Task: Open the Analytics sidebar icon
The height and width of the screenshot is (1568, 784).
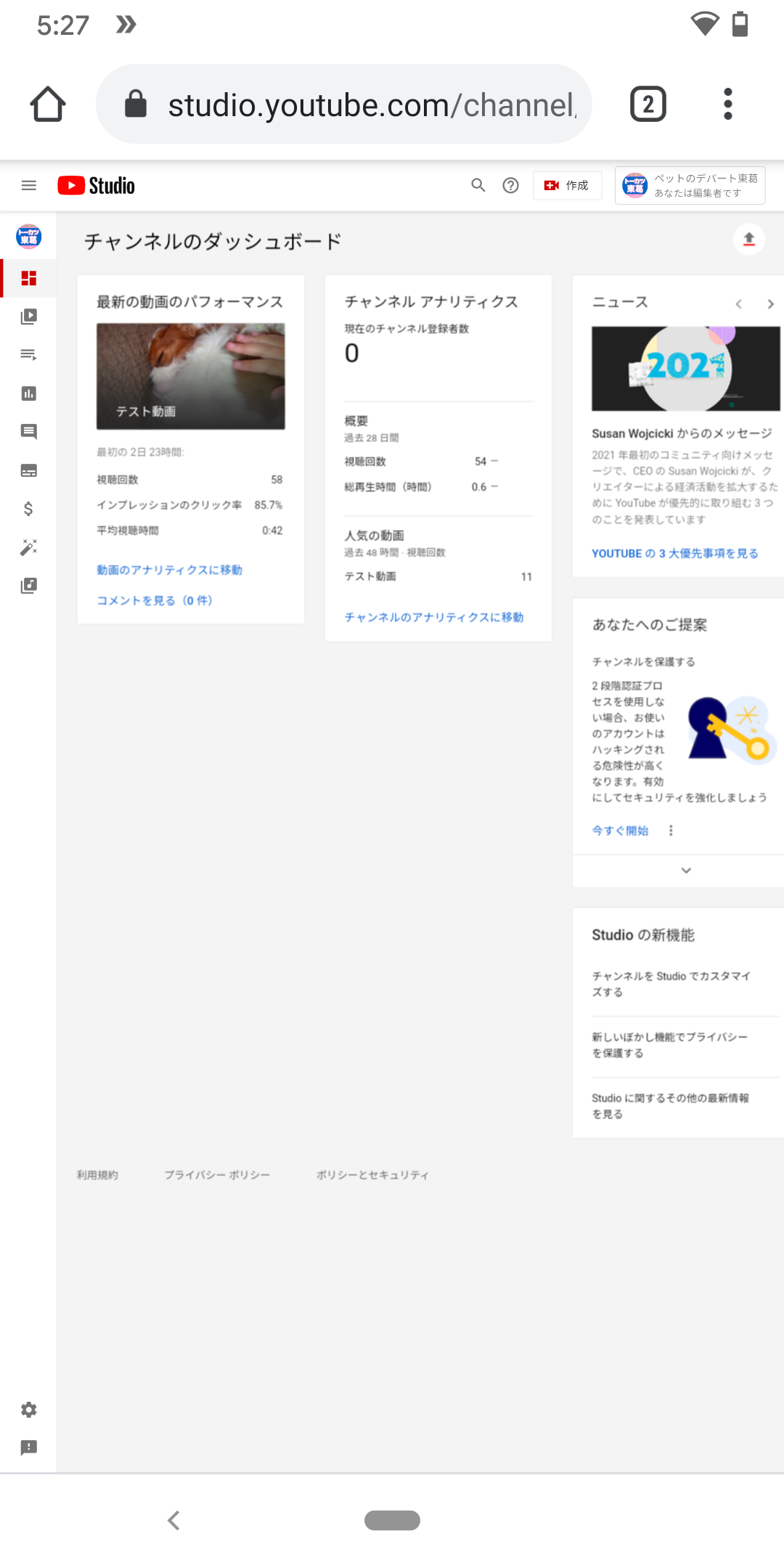Action: 28,393
